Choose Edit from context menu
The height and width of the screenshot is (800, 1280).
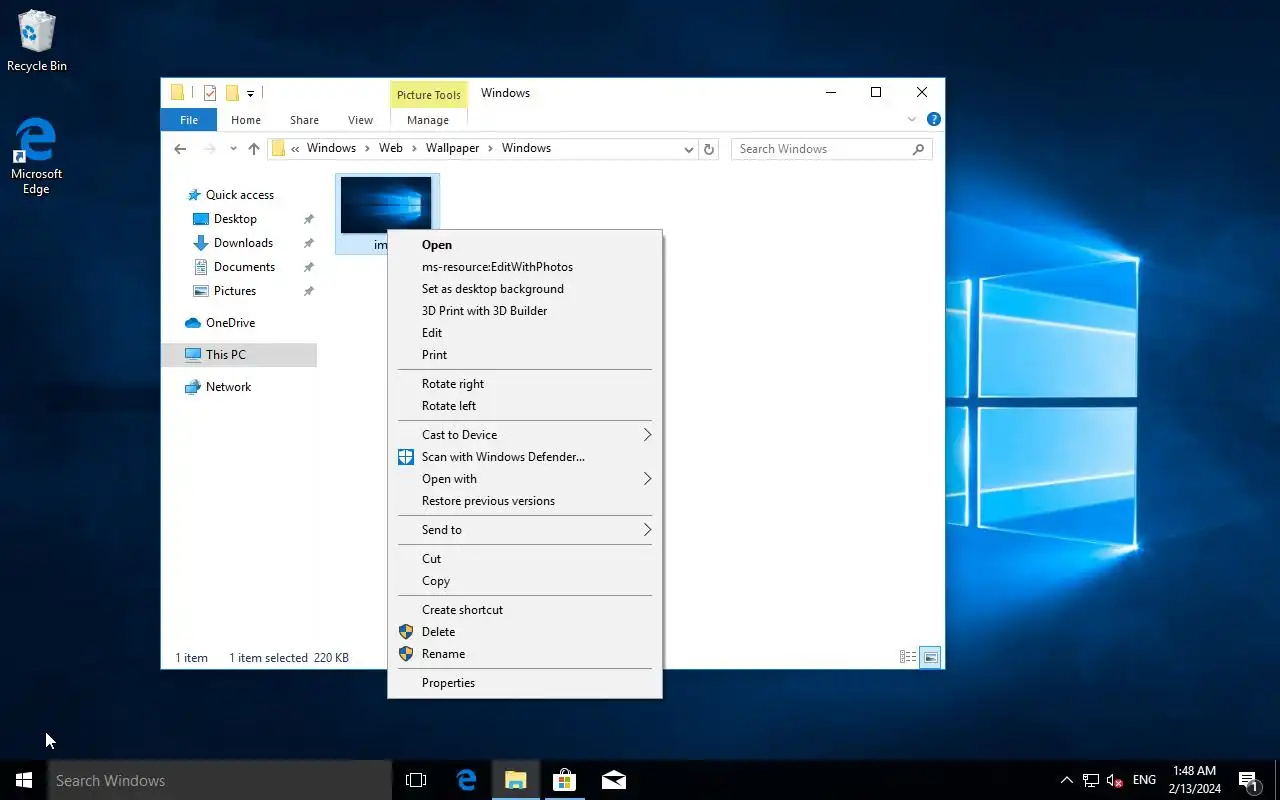[x=525, y=333]
